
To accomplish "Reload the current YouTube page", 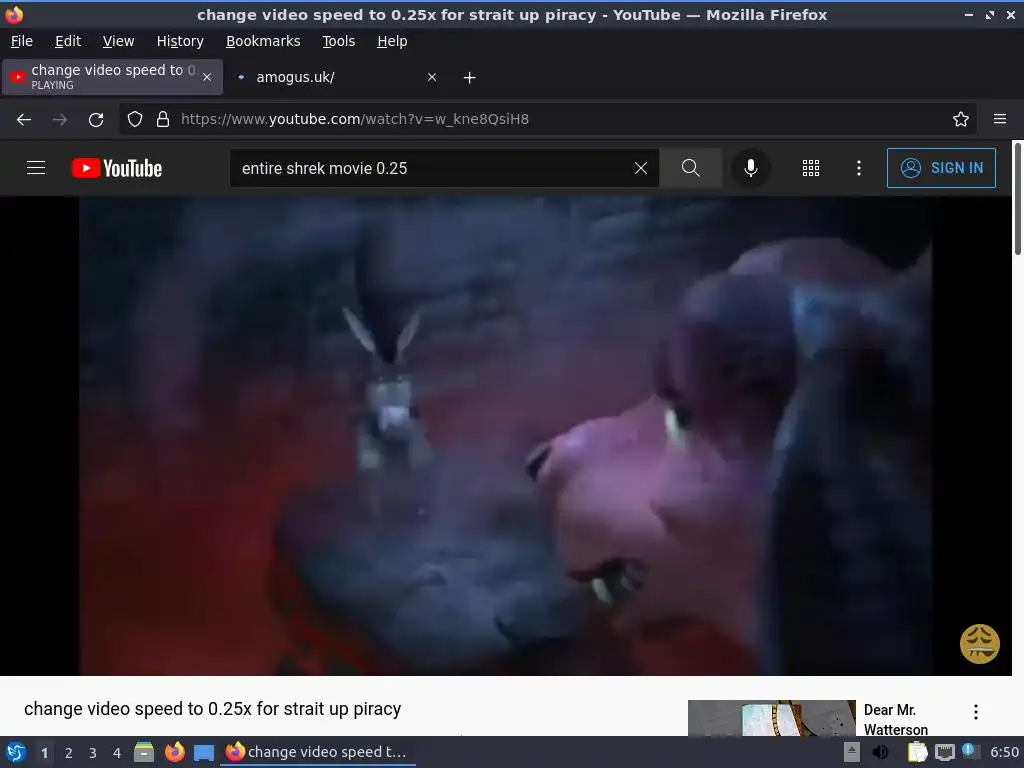I will point(96,120).
